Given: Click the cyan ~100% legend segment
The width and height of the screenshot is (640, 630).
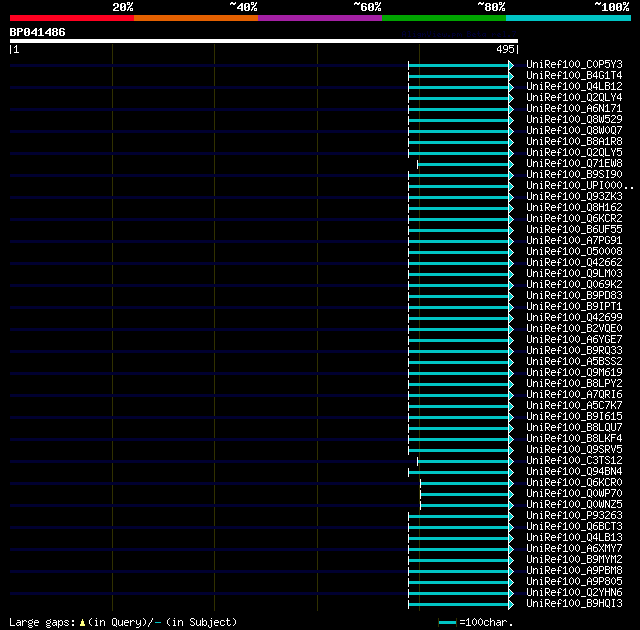Looking at the screenshot, I should point(568,18).
